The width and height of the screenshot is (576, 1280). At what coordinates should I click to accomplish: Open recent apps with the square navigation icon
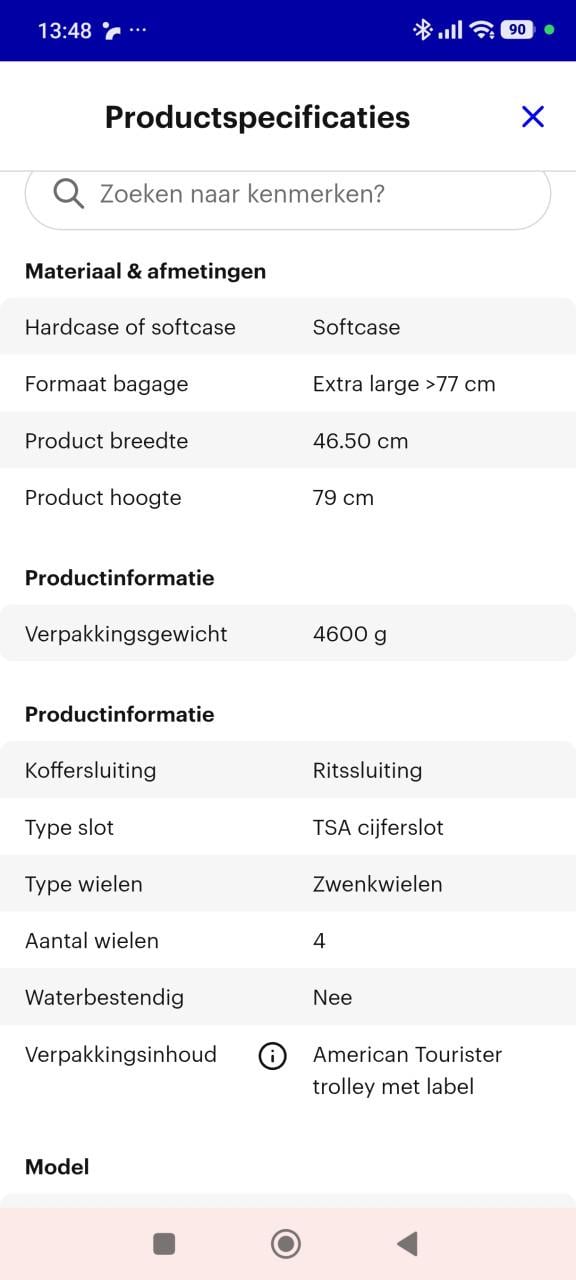pos(163,1243)
